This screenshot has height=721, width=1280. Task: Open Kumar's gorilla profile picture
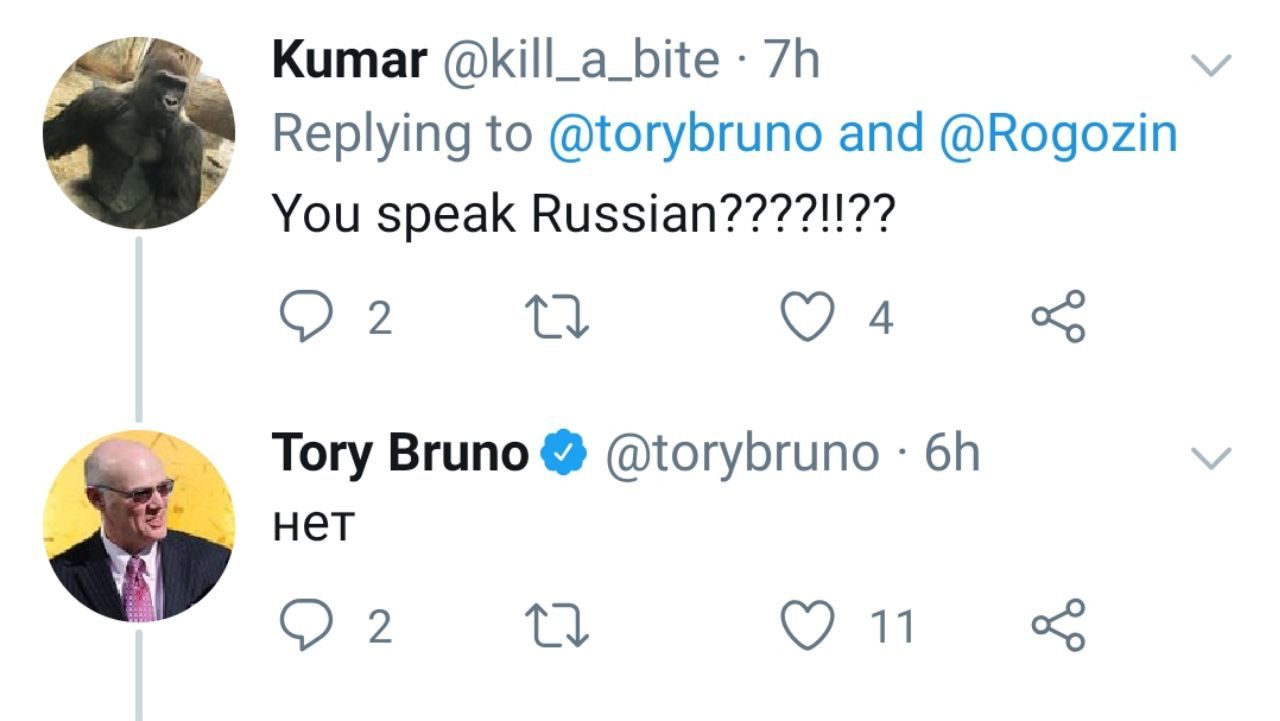pos(139,133)
